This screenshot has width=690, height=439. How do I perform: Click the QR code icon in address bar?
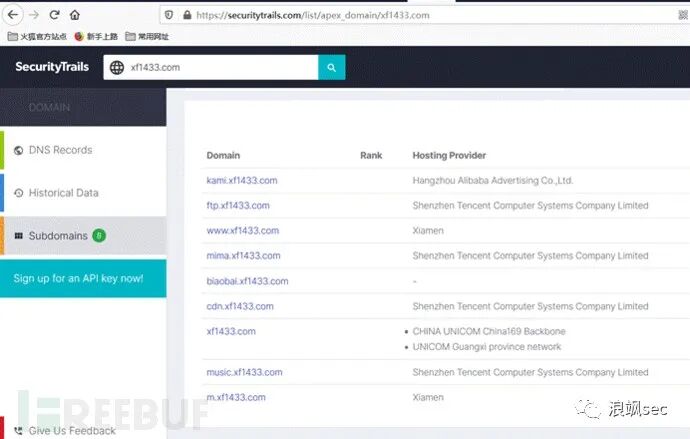coord(683,15)
